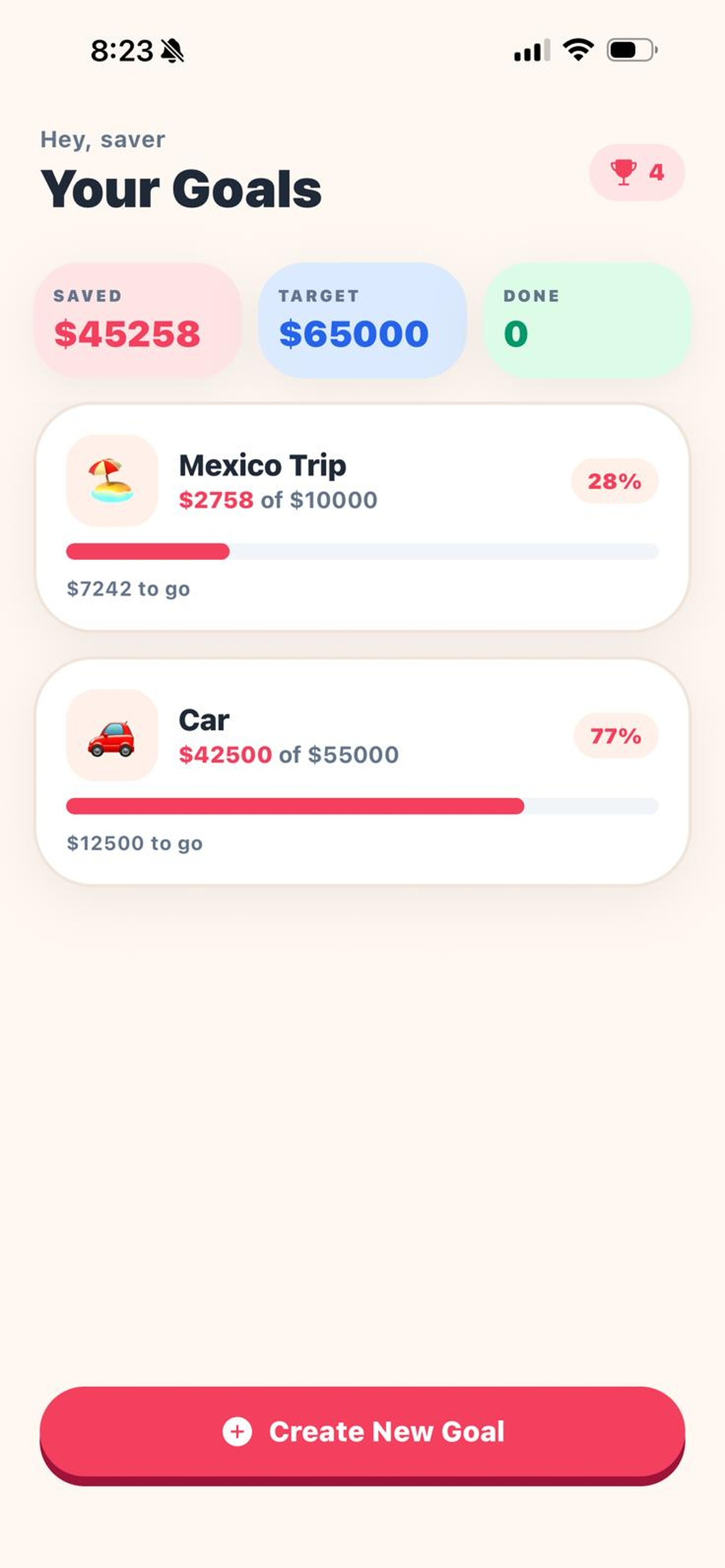Open the achievements badge showing 4

click(x=637, y=172)
